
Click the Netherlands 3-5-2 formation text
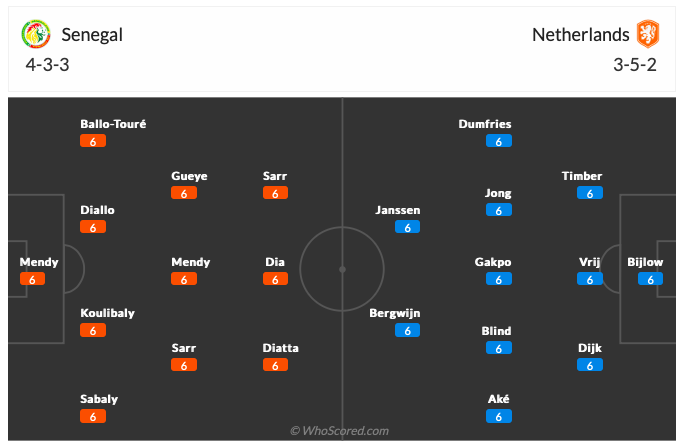click(x=635, y=65)
